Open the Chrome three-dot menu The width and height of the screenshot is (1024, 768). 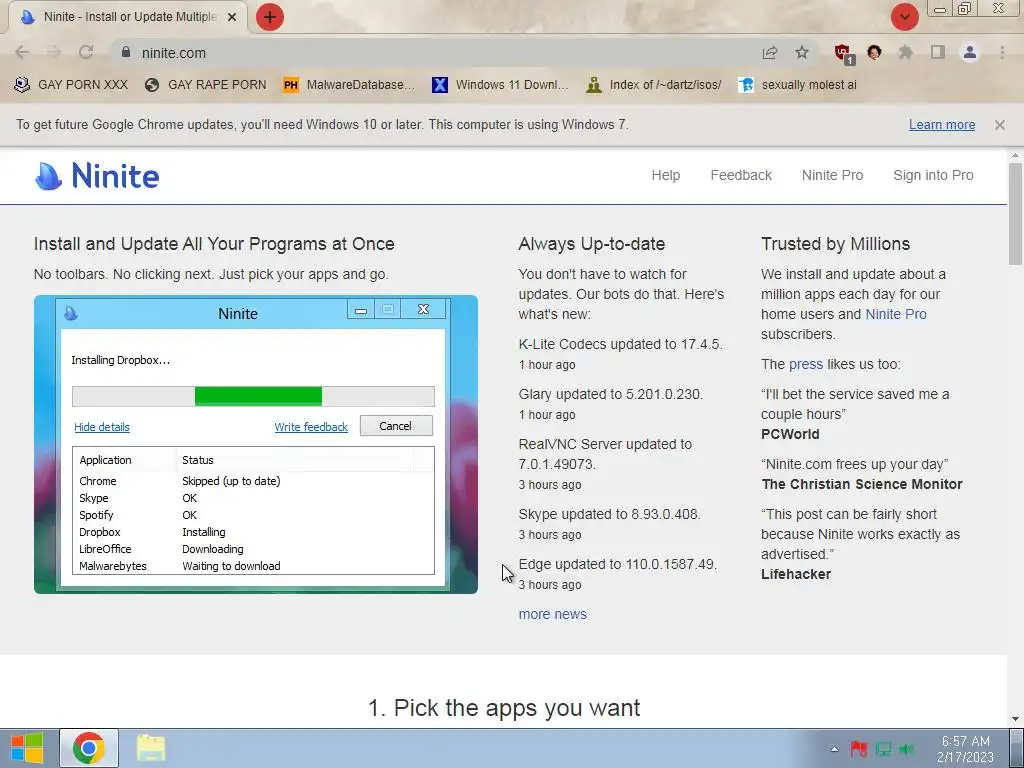tap(1002, 53)
